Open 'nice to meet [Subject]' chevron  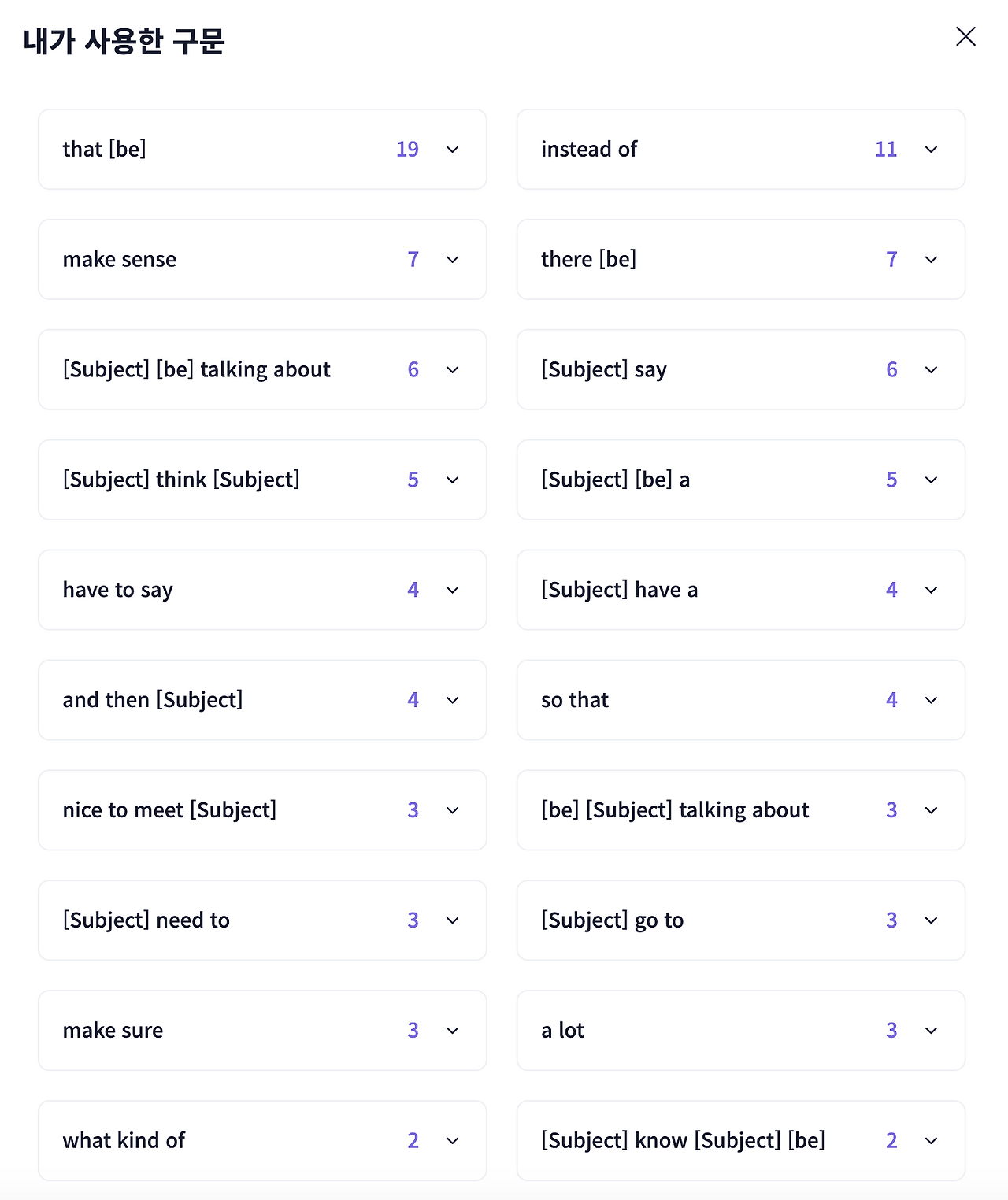452,810
